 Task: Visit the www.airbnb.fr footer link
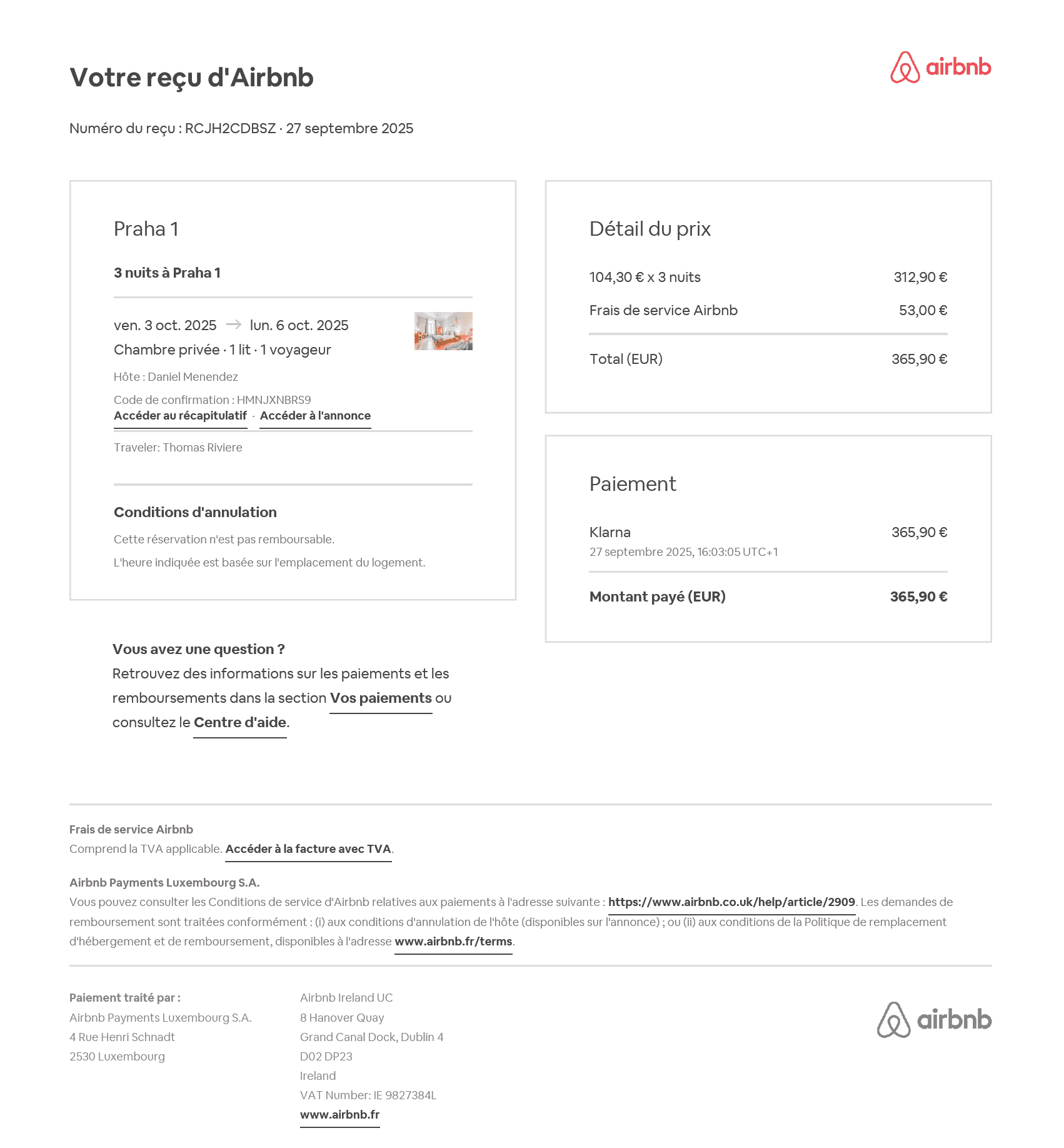pos(339,1115)
